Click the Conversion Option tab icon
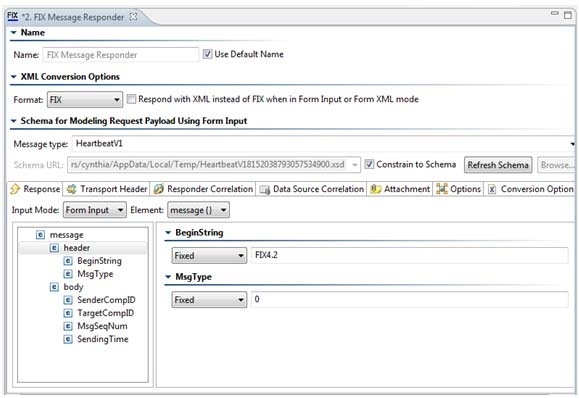 pyautogui.click(x=492, y=189)
